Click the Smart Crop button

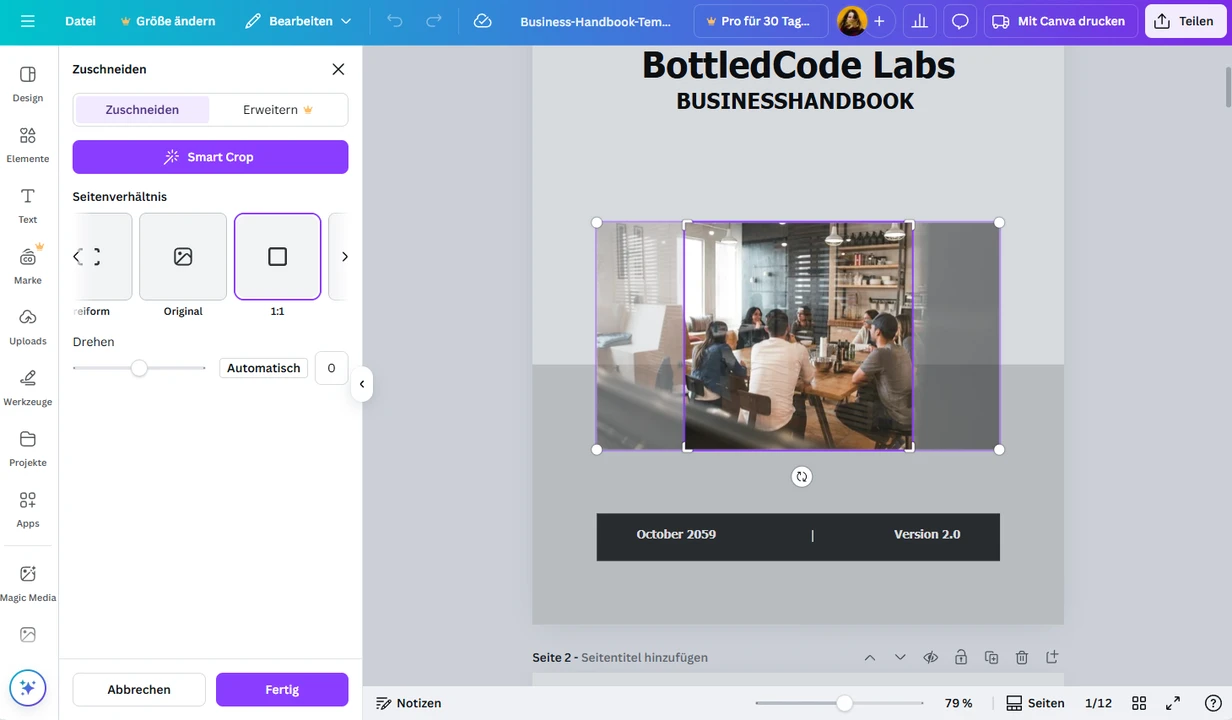(210, 157)
